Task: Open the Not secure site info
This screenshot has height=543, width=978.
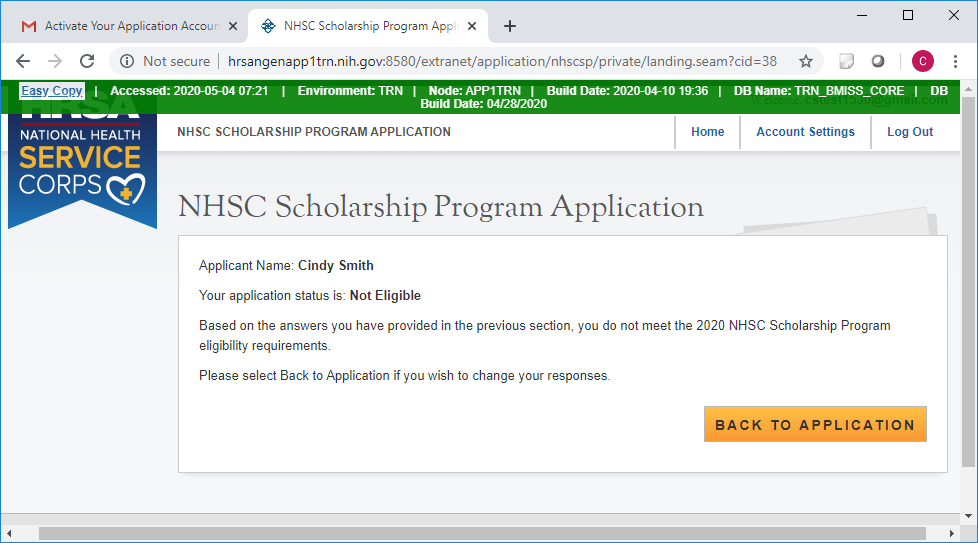Action: click(165, 61)
